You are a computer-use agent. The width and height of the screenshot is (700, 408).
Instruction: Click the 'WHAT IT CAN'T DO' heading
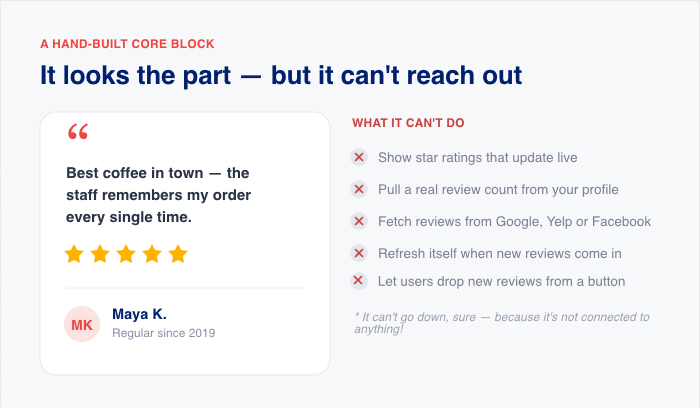coord(408,123)
